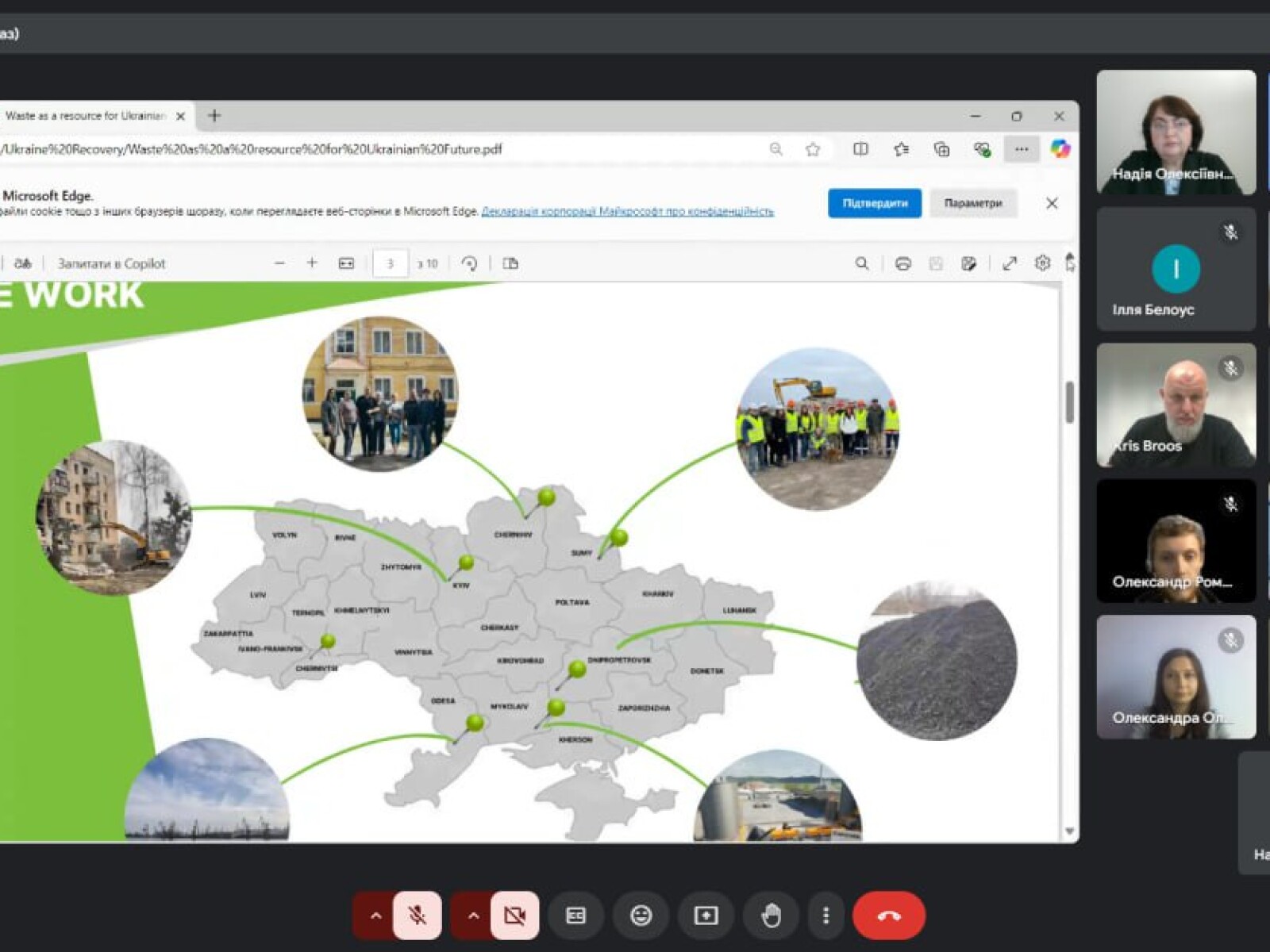Open the Copilot sidebar icon in Edge
Image resolution: width=1270 pixels, height=952 pixels.
click(x=1060, y=149)
